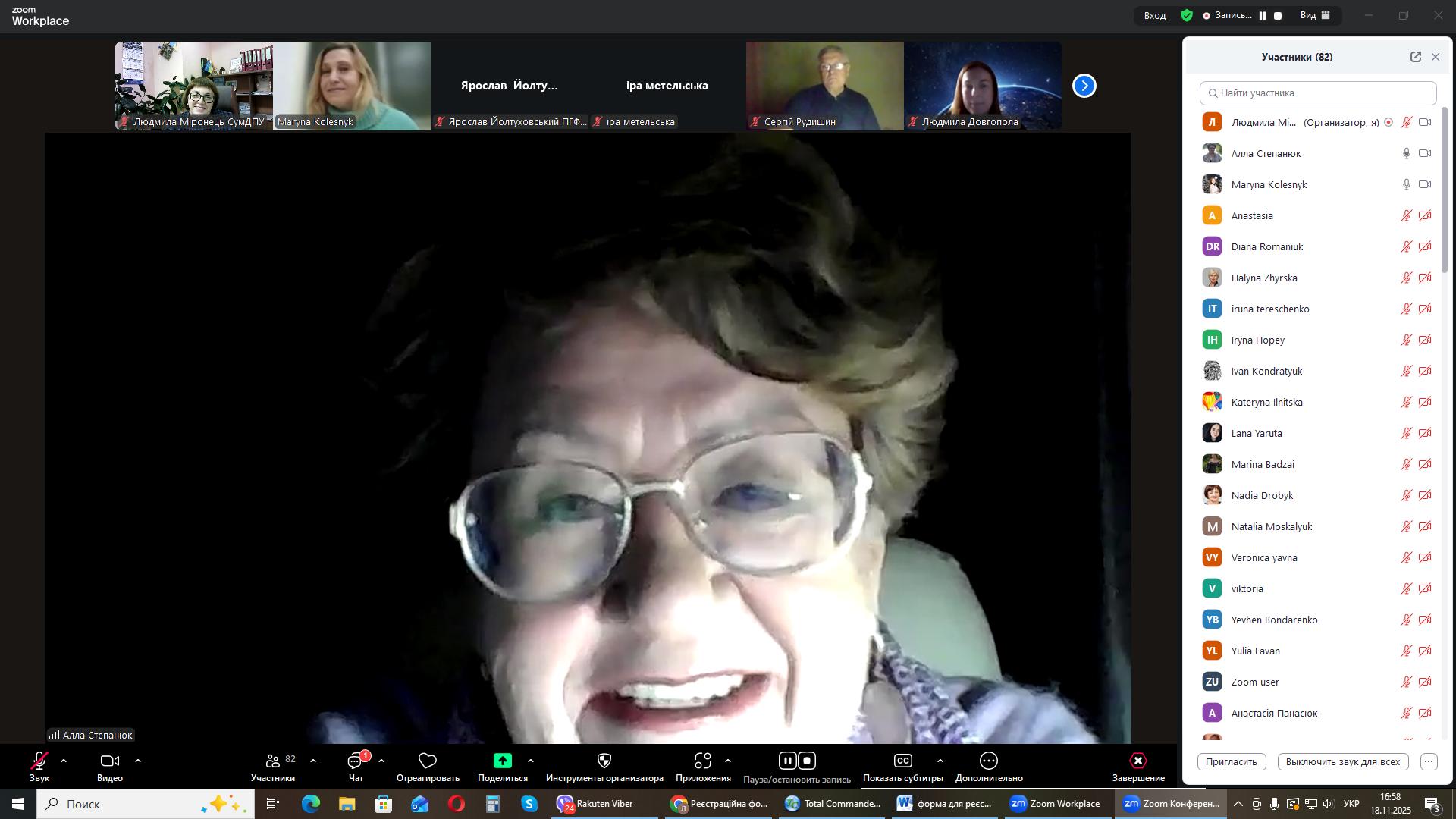Expand the video options arrow beside Видео
This screenshot has height=819, width=1456.
click(x=138, y=761)
